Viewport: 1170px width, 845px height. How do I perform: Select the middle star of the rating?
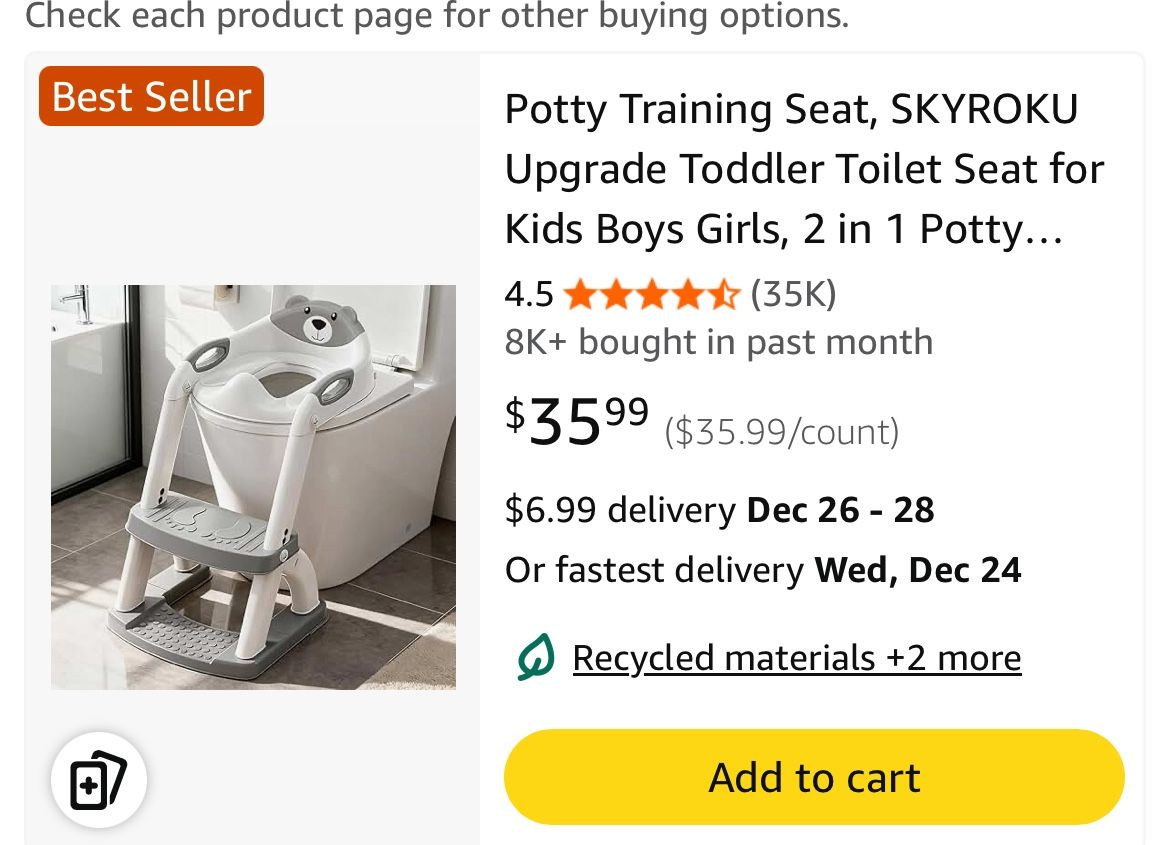[x=653, y=294]
